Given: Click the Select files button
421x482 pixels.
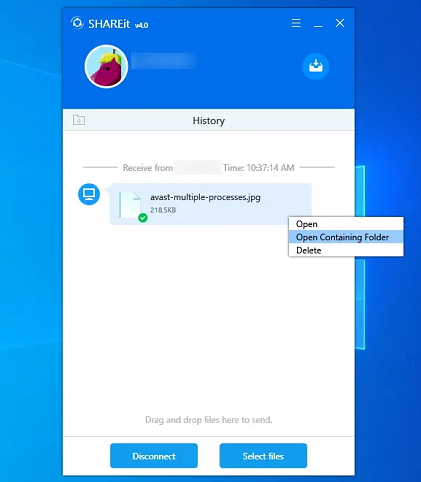Looking at the screenshot, I should click(x=263, y=456).
